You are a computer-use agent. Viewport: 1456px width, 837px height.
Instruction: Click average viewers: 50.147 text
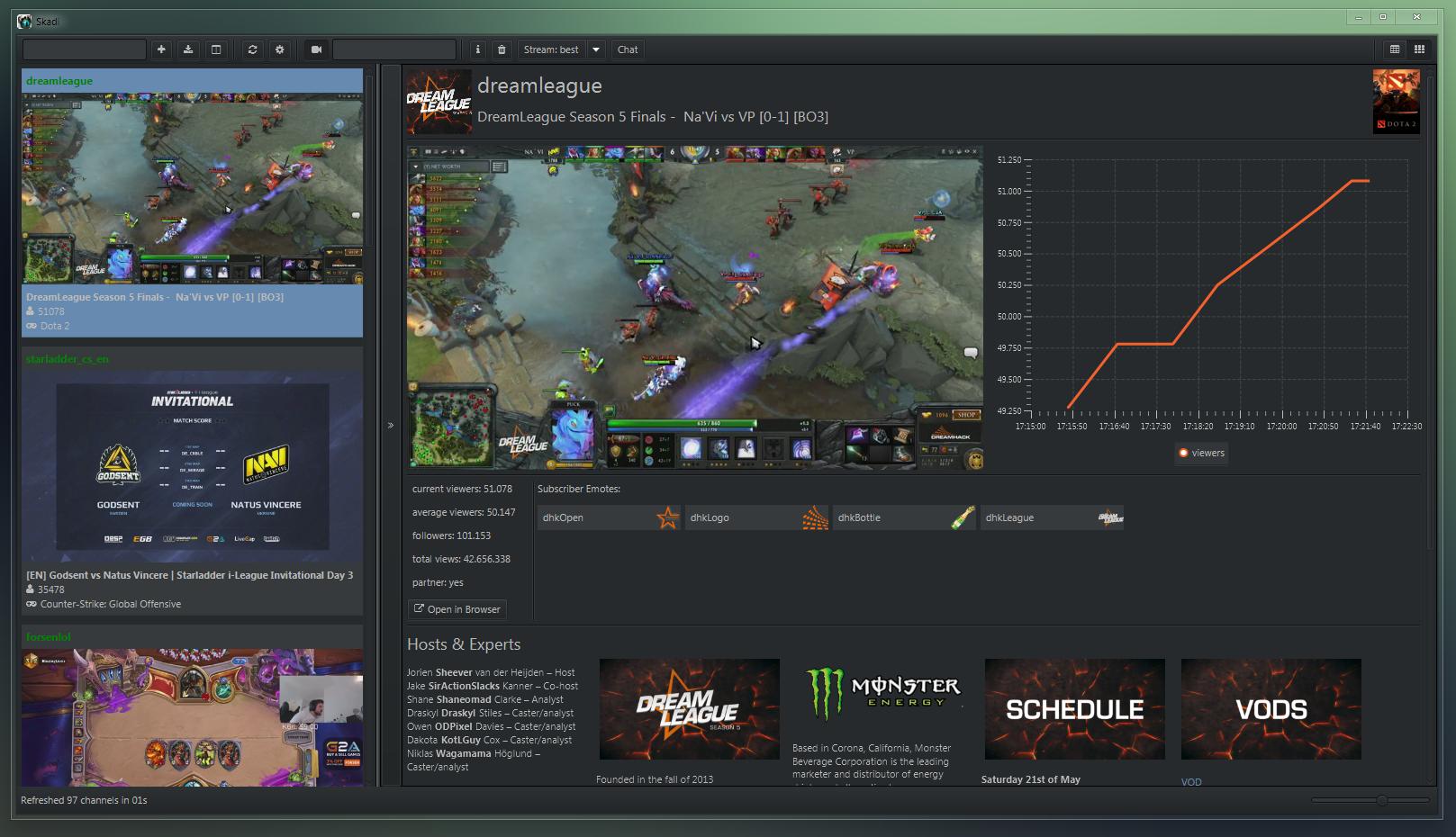click(464, 512)
